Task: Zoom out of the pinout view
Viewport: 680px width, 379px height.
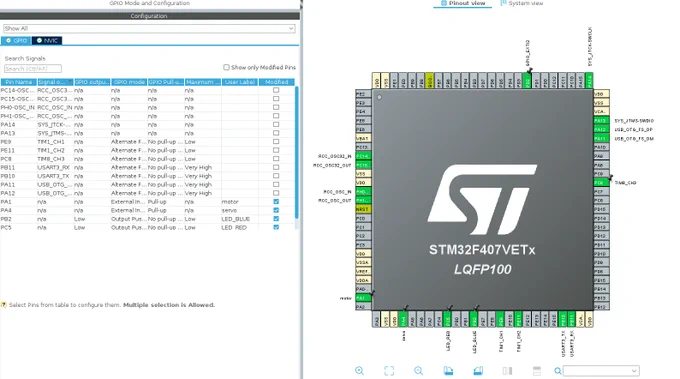Action: tap(418, 371)
